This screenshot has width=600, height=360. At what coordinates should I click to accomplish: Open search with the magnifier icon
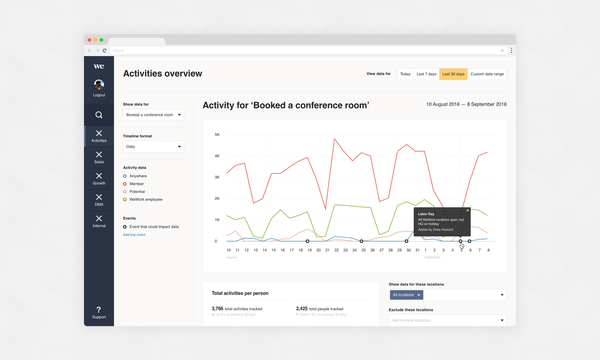(99, 115)
